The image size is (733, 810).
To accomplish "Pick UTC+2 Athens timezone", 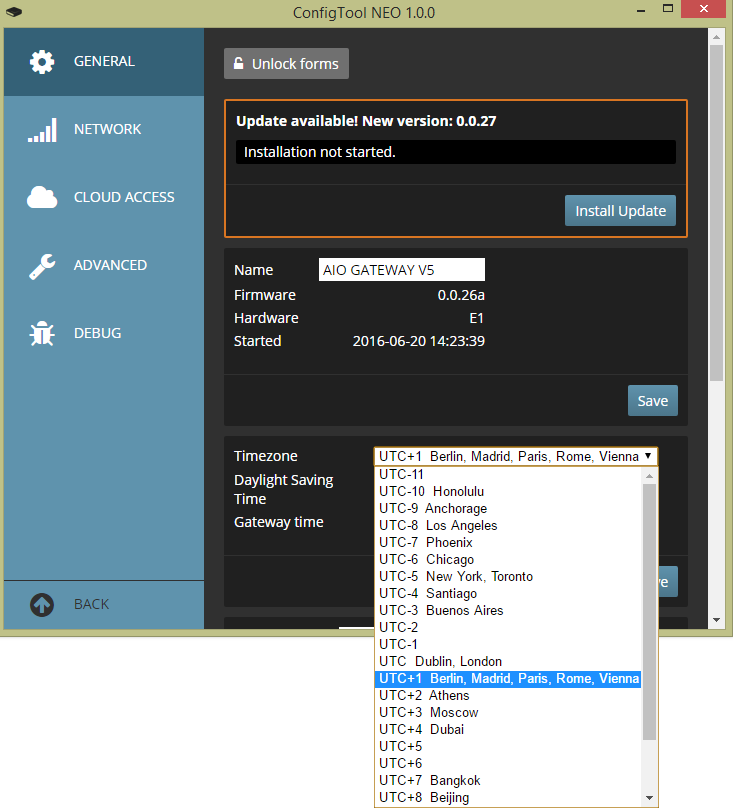I will pos(508,696).
